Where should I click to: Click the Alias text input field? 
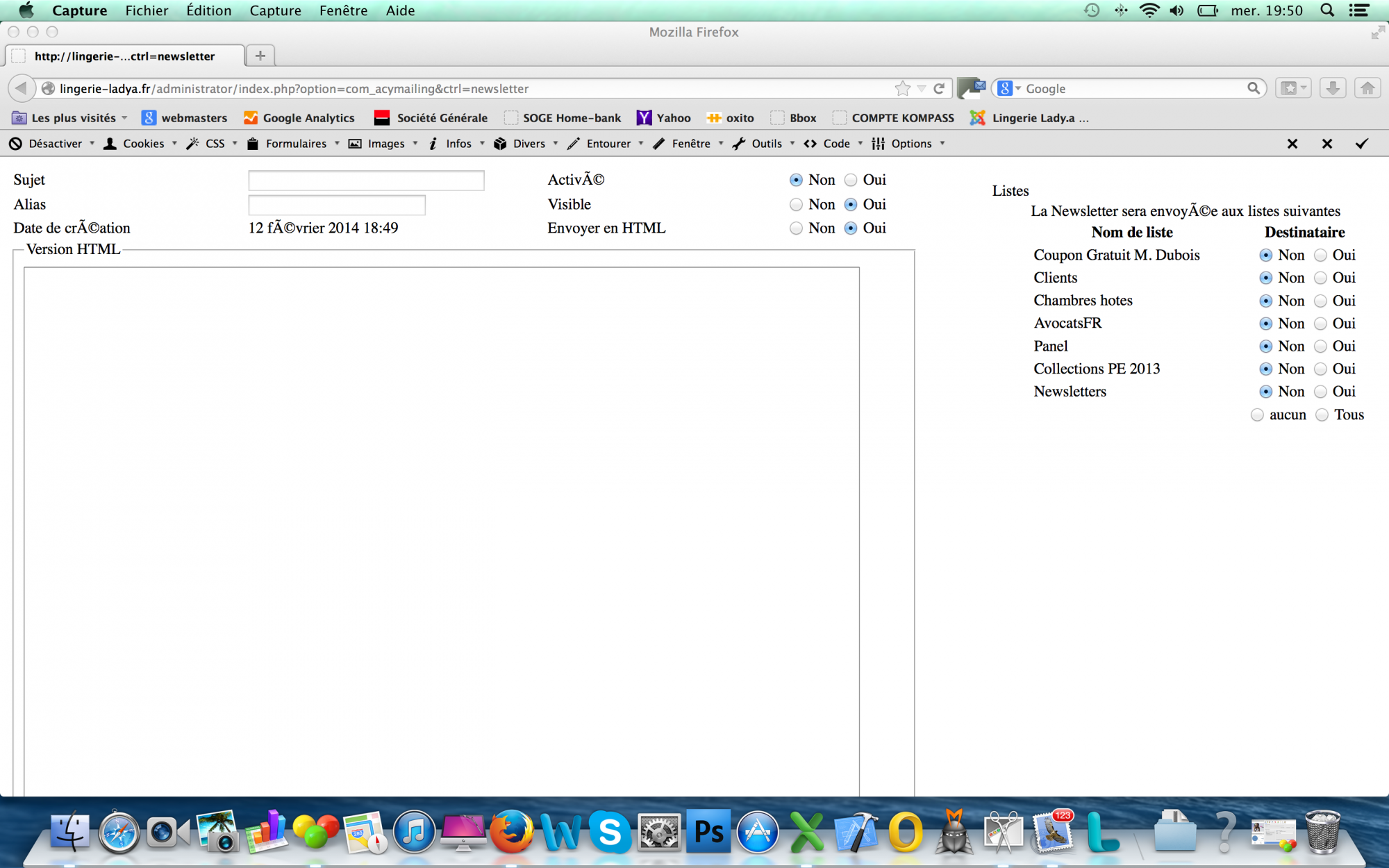337,205
